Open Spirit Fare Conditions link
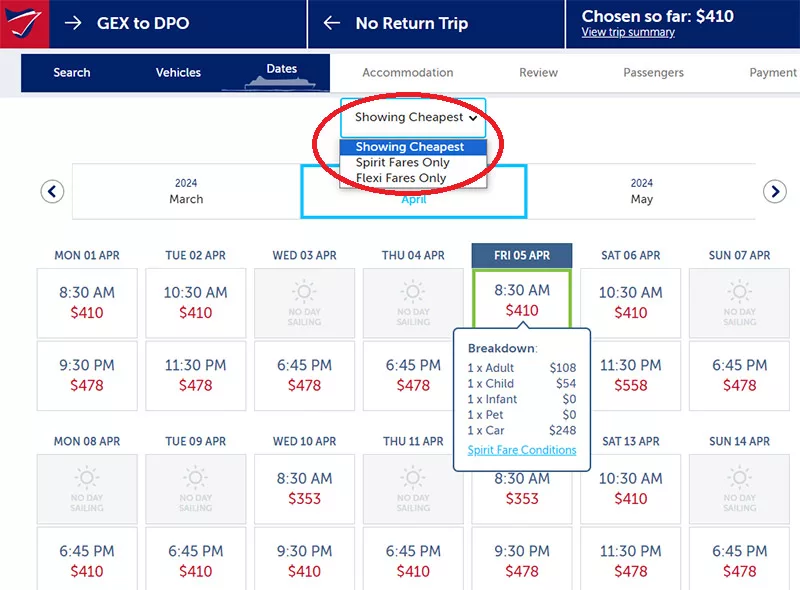The height and width of the screenshot is (590, 800). [x=522, y=450]
